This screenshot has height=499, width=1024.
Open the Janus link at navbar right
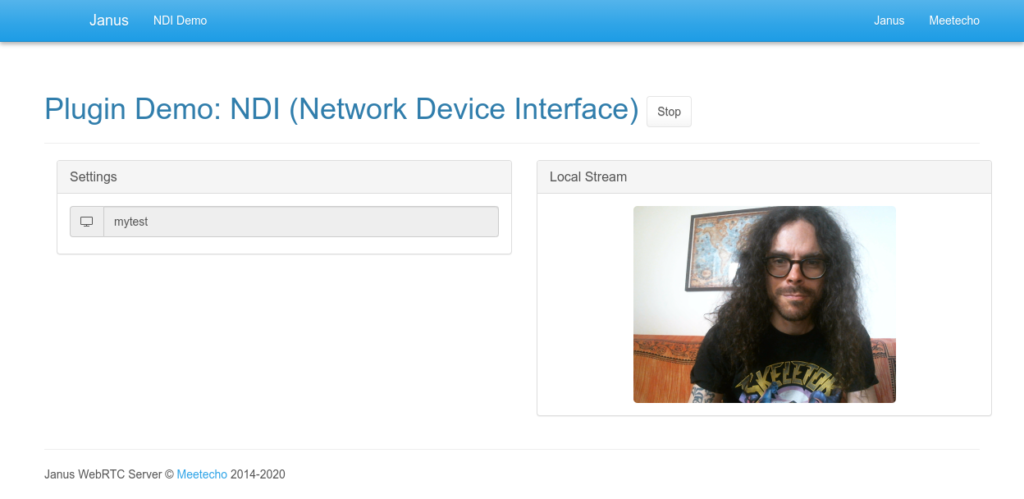coord(888,20)
